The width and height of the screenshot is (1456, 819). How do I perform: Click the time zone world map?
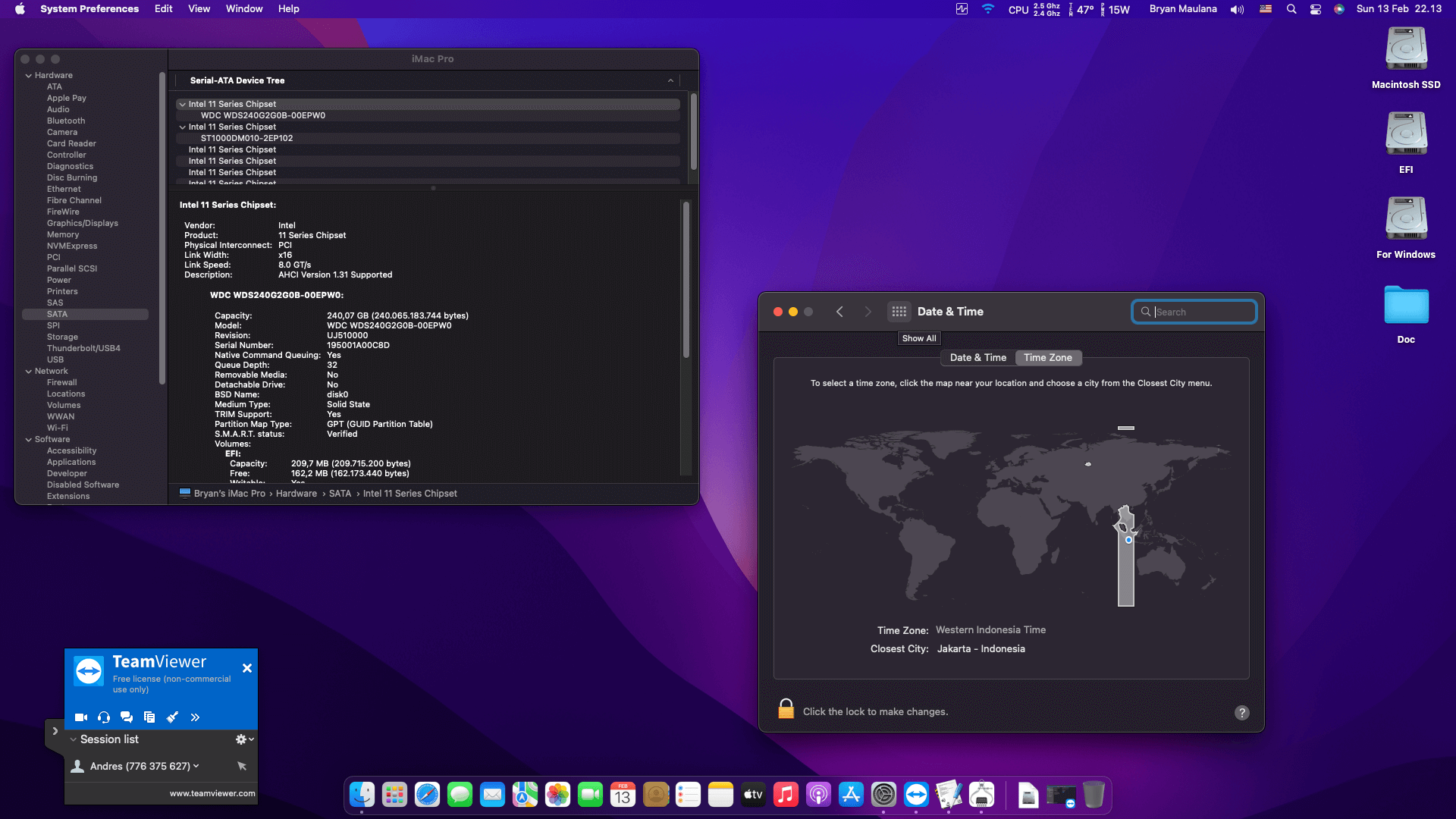[1011, 516]
